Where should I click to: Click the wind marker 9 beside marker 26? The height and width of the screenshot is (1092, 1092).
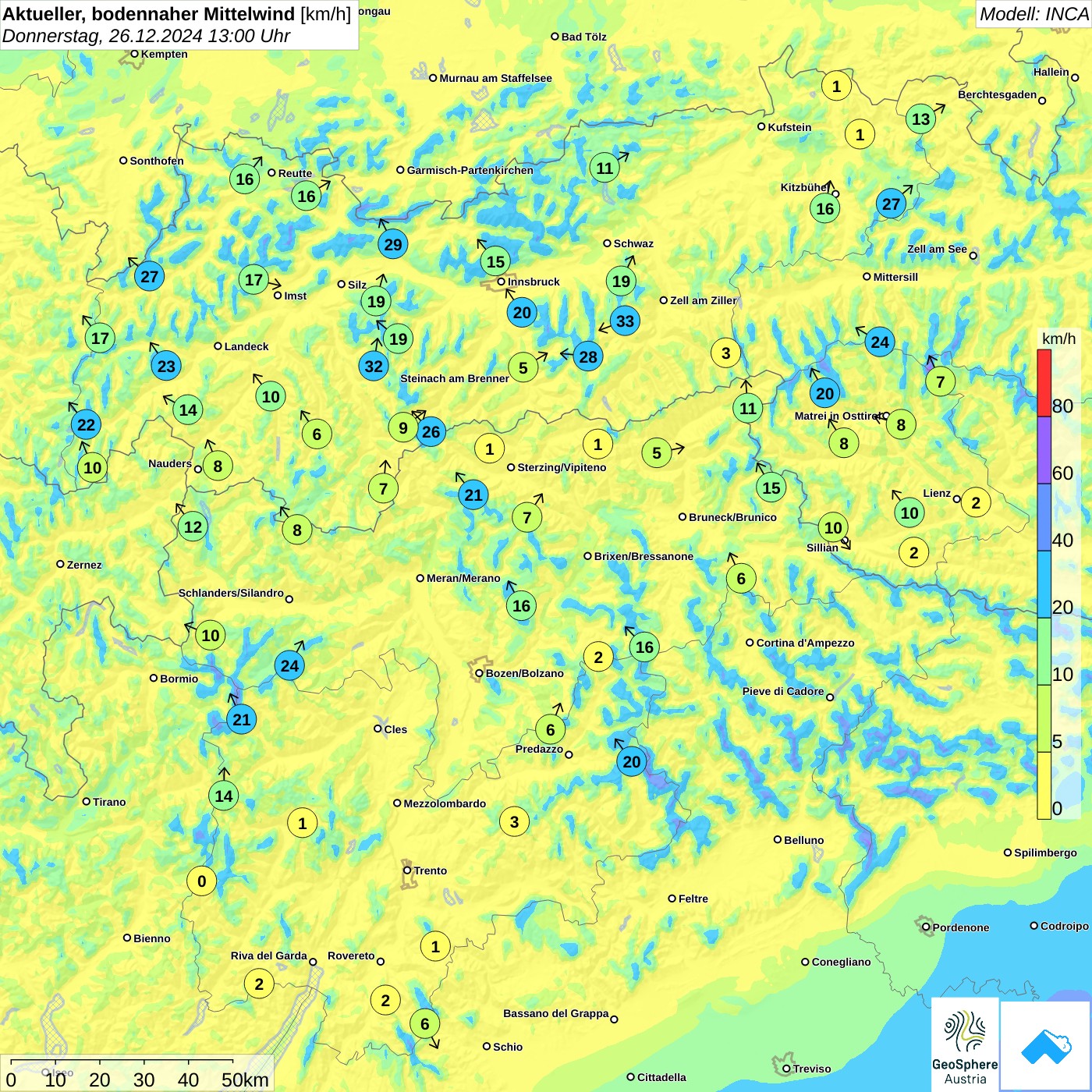(402, 427)
